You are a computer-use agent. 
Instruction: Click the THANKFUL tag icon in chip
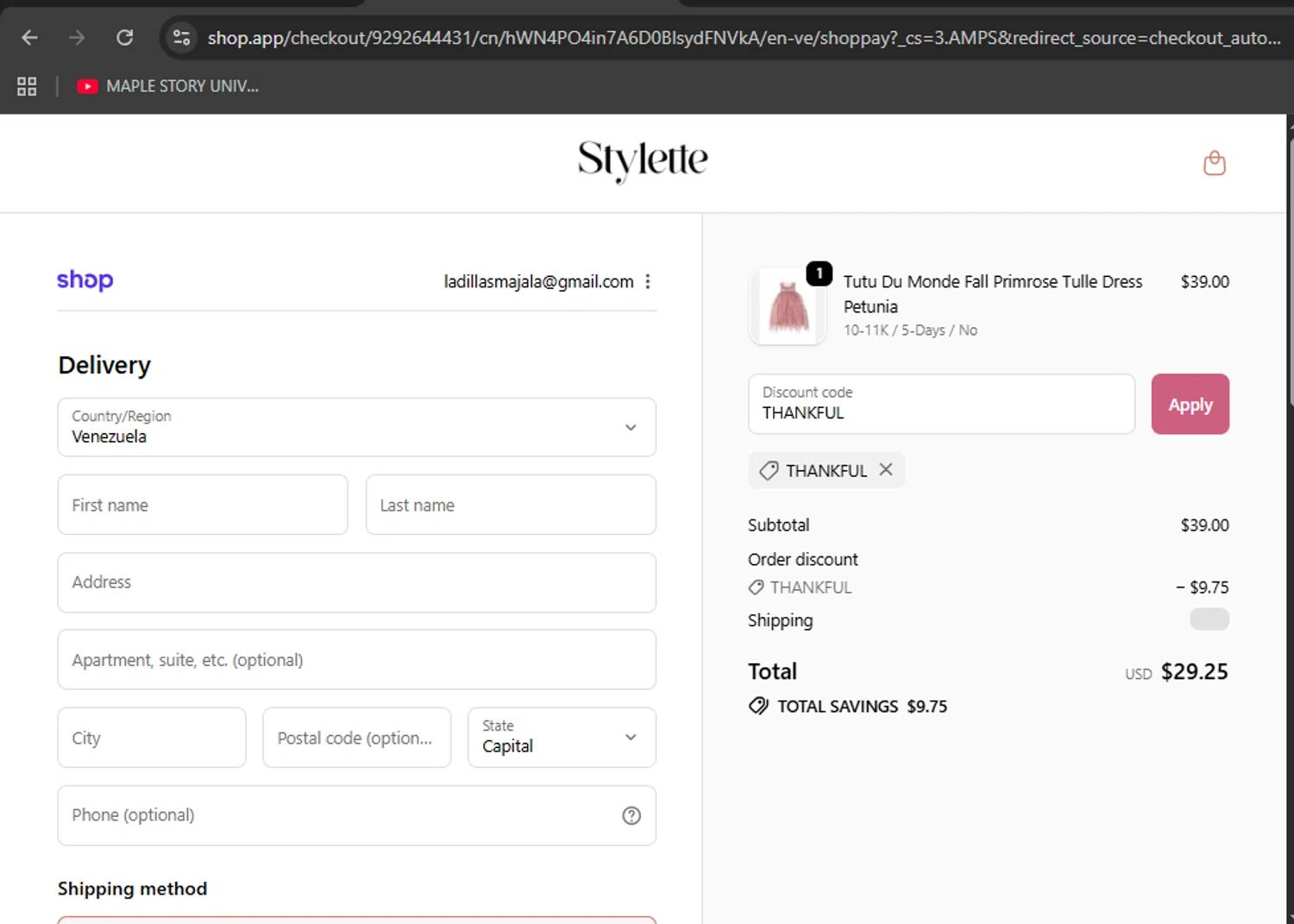click(x=769, y=470)
